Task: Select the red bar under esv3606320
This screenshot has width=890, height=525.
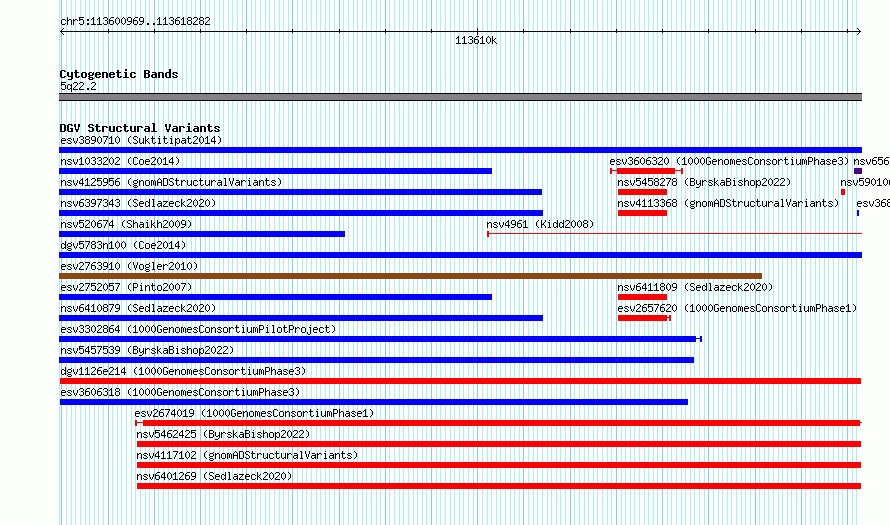Action: coord(646,171)
